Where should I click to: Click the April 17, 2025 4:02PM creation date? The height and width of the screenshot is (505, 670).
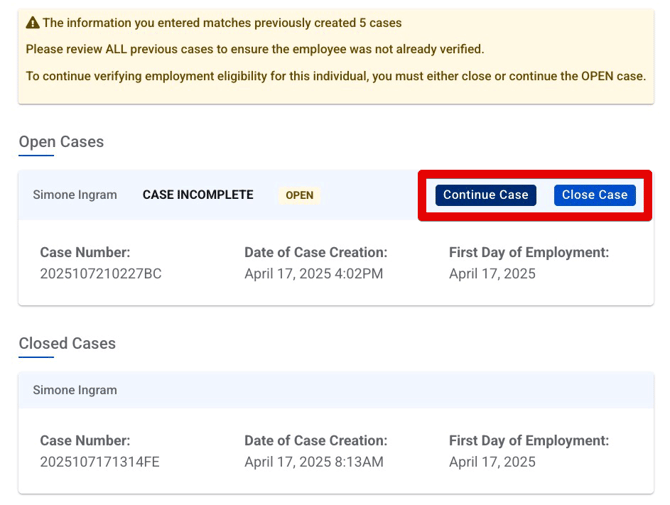(314, 274)
